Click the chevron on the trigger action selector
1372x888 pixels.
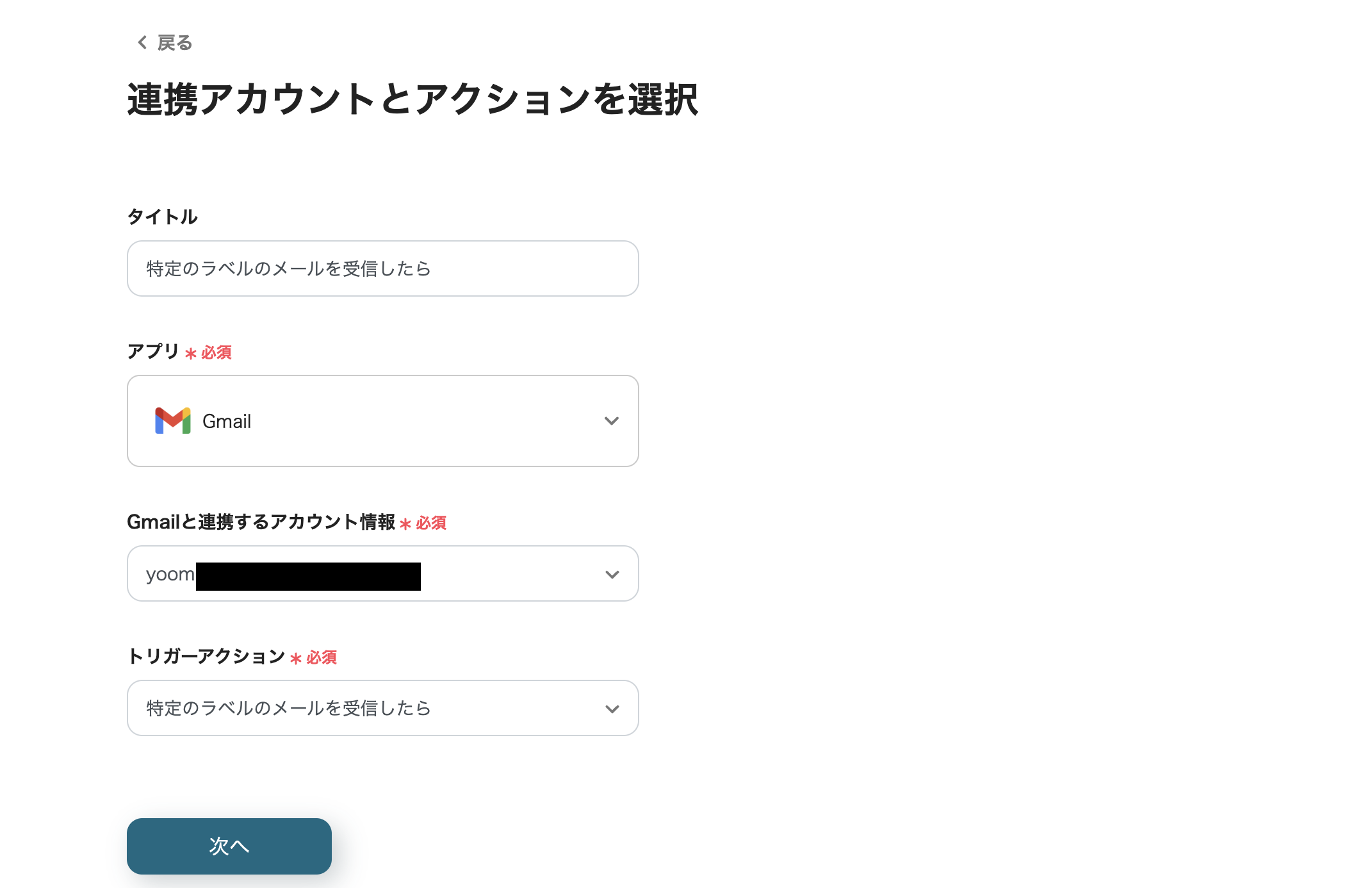612,708
